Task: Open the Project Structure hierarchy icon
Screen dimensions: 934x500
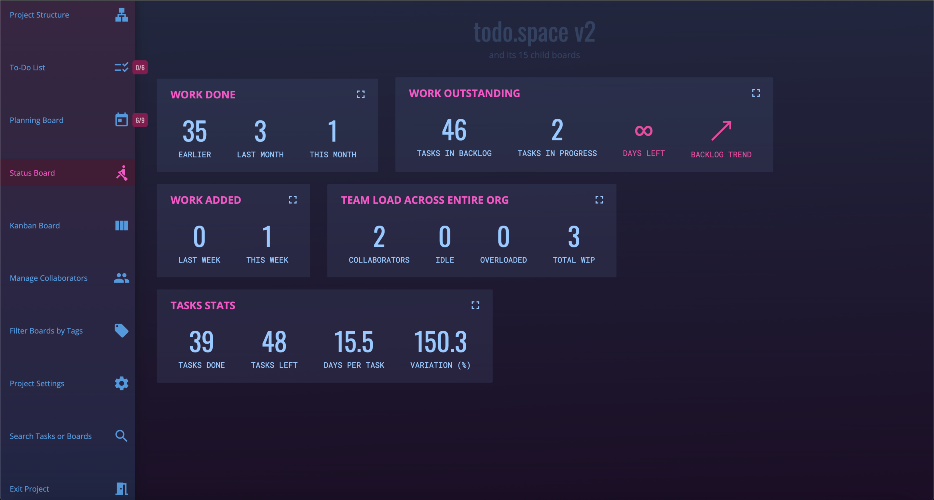Action: coord(122,15)
